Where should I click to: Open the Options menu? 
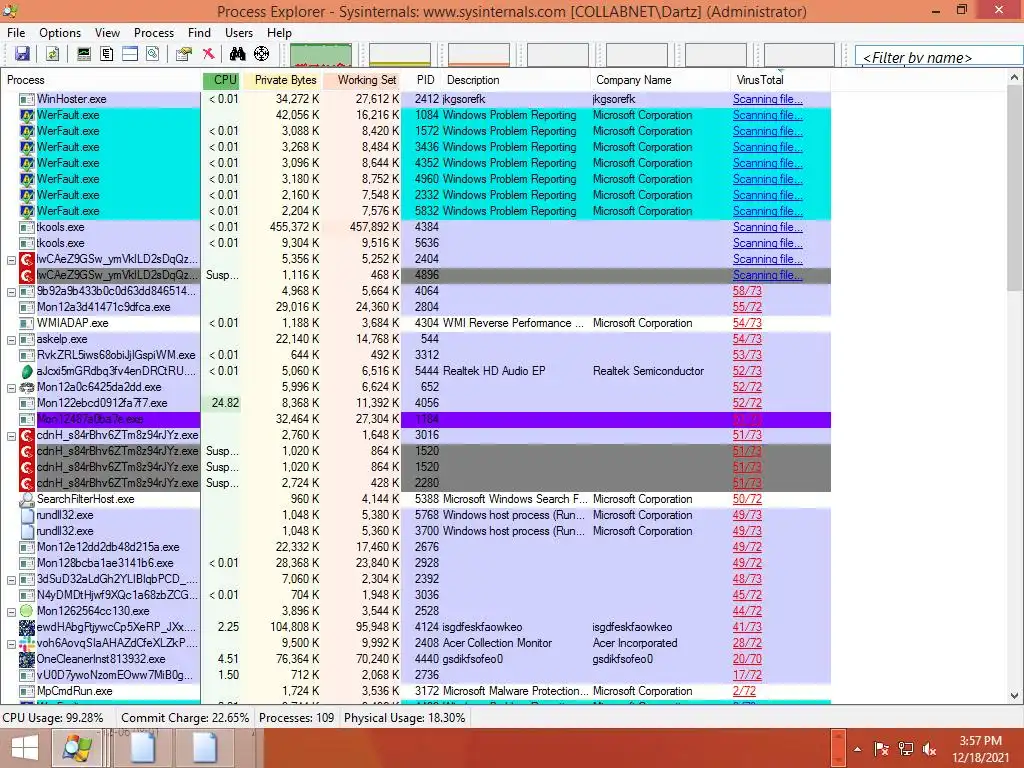click(x=60, y=33)
